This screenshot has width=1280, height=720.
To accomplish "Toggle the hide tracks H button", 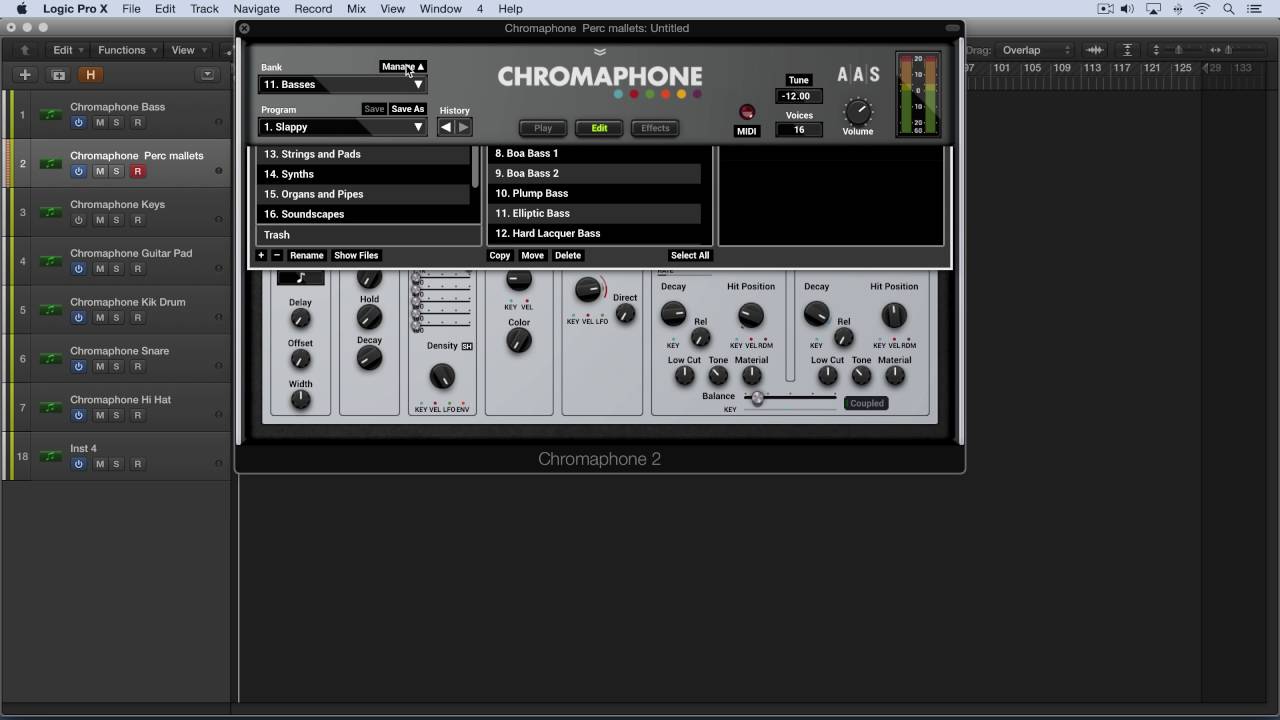I will click(91, 75).
